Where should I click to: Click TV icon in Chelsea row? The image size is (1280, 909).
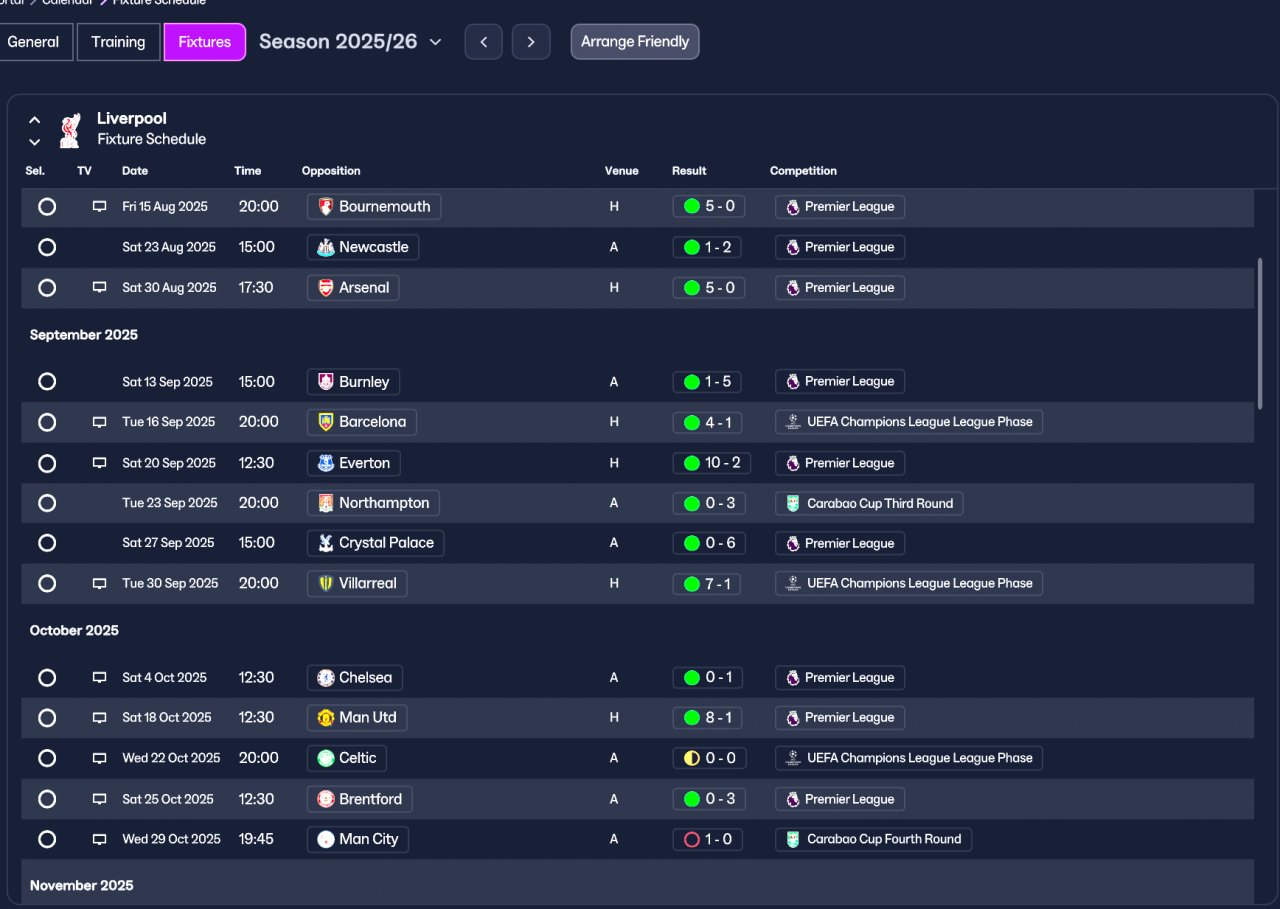click(x=99, y=678)
